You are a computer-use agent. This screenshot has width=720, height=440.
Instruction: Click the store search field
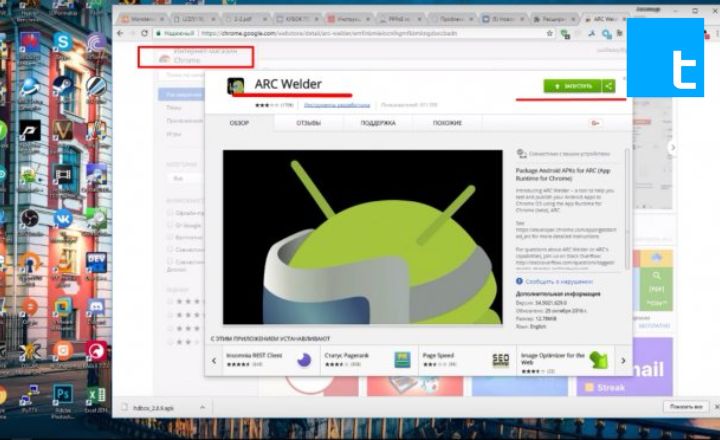pos(182,75)
